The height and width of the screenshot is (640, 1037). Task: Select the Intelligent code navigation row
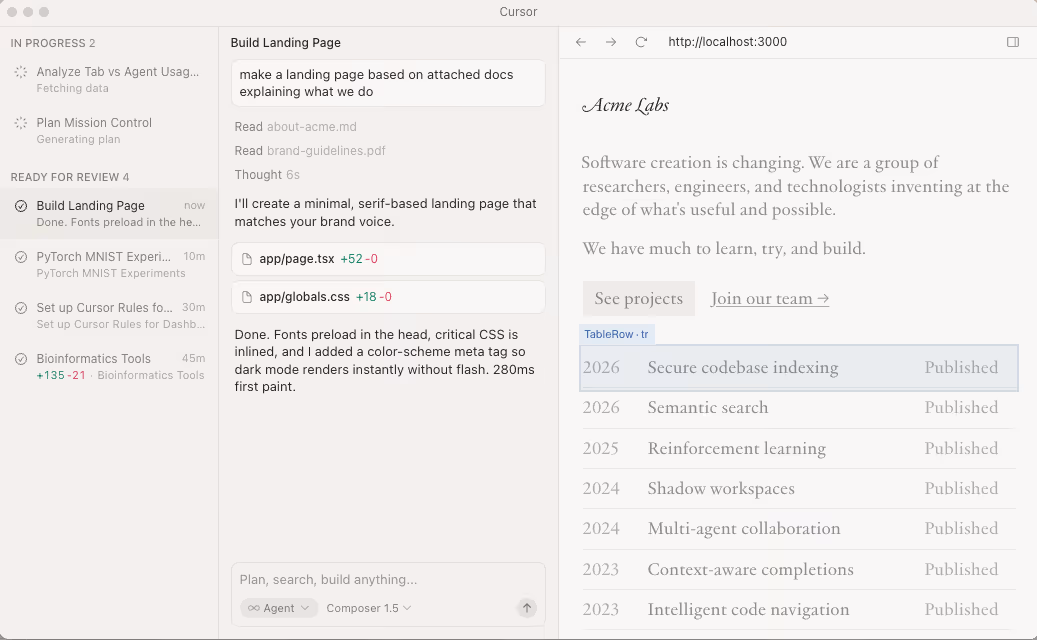click(799, 610)
